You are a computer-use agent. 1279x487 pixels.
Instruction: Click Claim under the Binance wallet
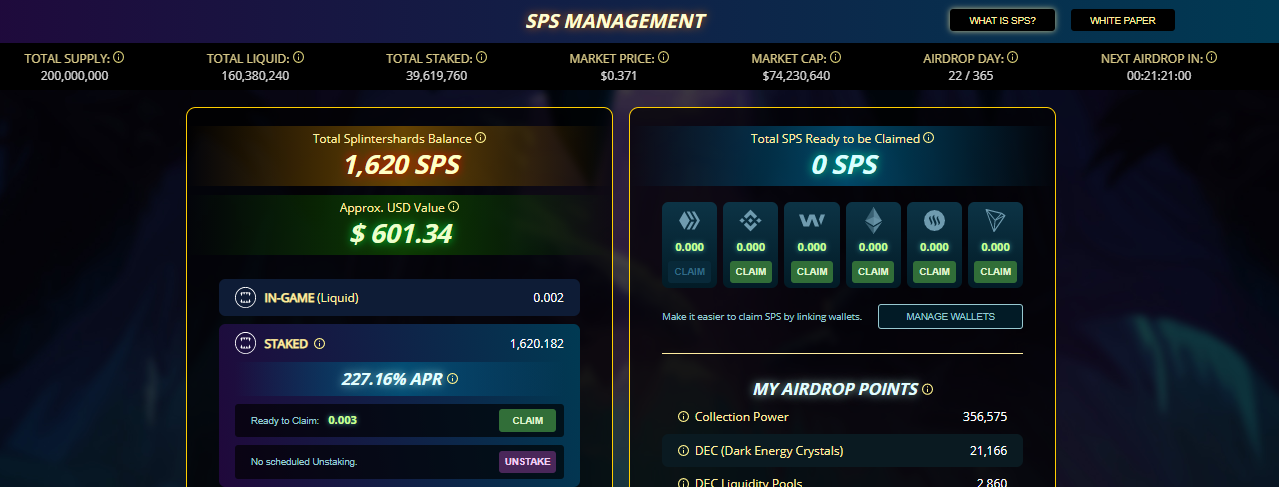(x=751, y=271)
